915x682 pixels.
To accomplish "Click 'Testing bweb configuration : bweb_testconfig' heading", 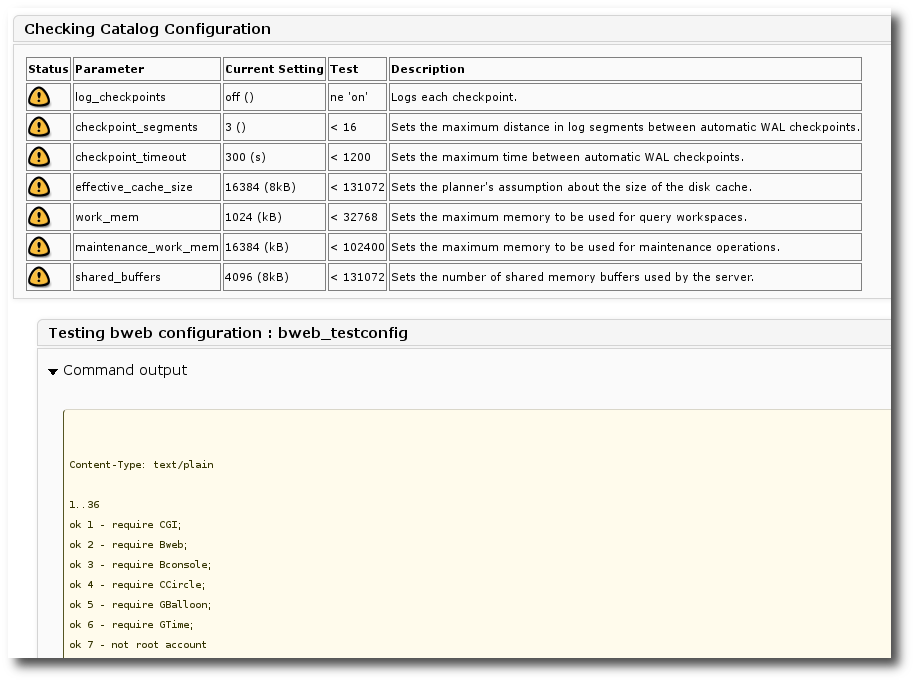I will (x=228, y=333).
